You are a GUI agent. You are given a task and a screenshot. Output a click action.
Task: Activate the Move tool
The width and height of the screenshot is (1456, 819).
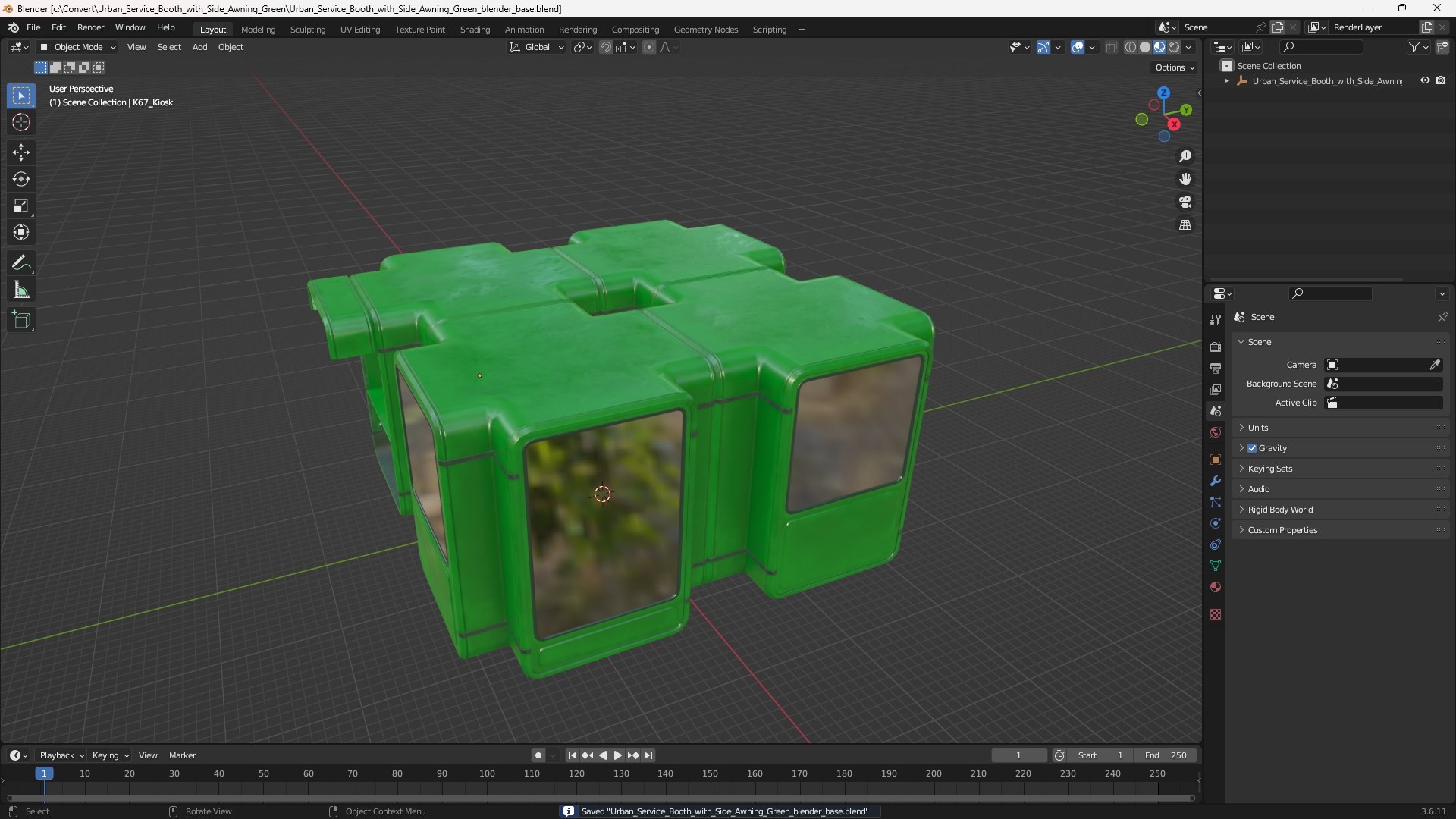pyautogui.click(x=21, y=152)
